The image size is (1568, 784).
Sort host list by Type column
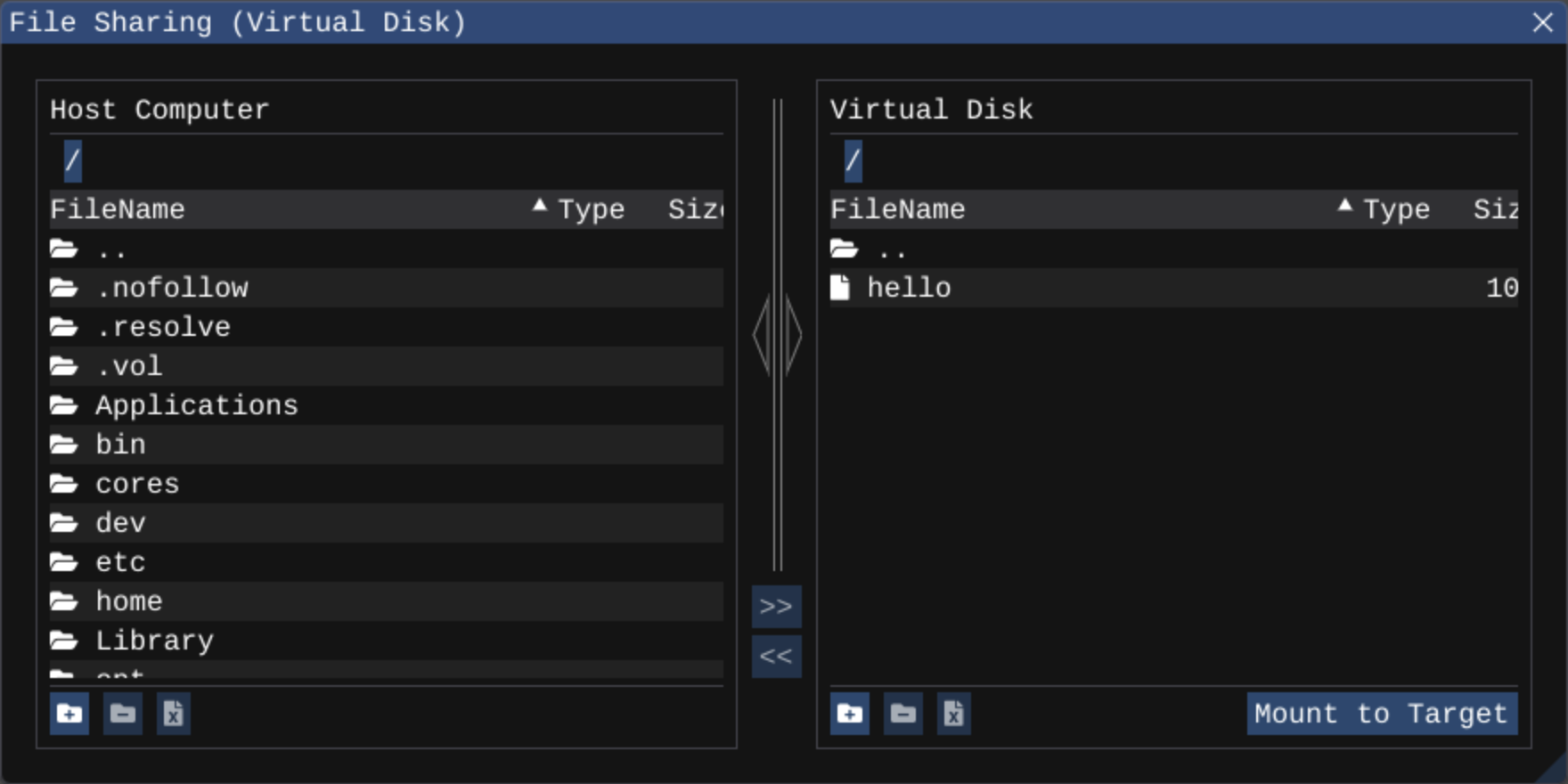point(591,209)
